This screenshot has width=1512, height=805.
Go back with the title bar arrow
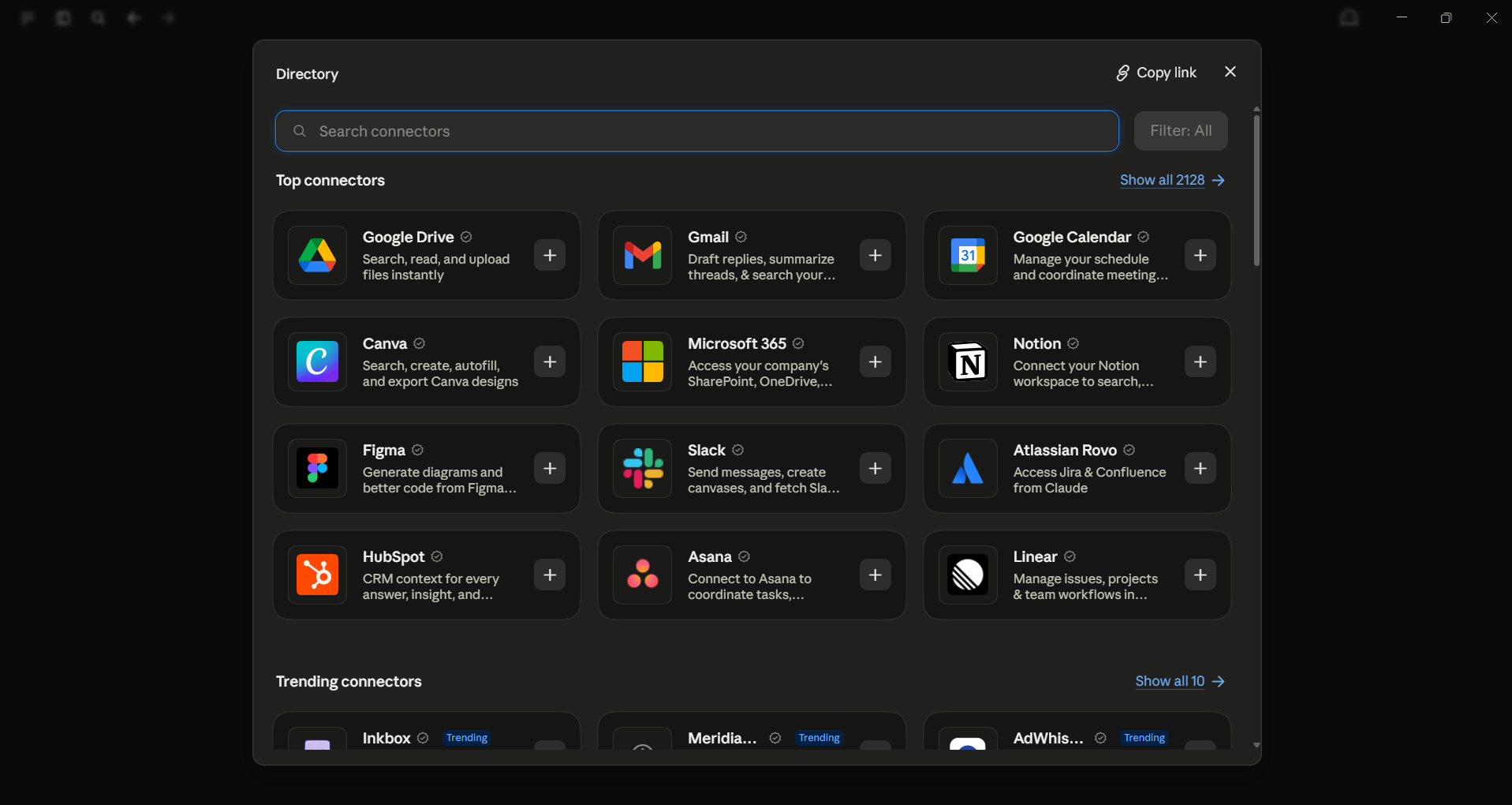coord(133,17)
